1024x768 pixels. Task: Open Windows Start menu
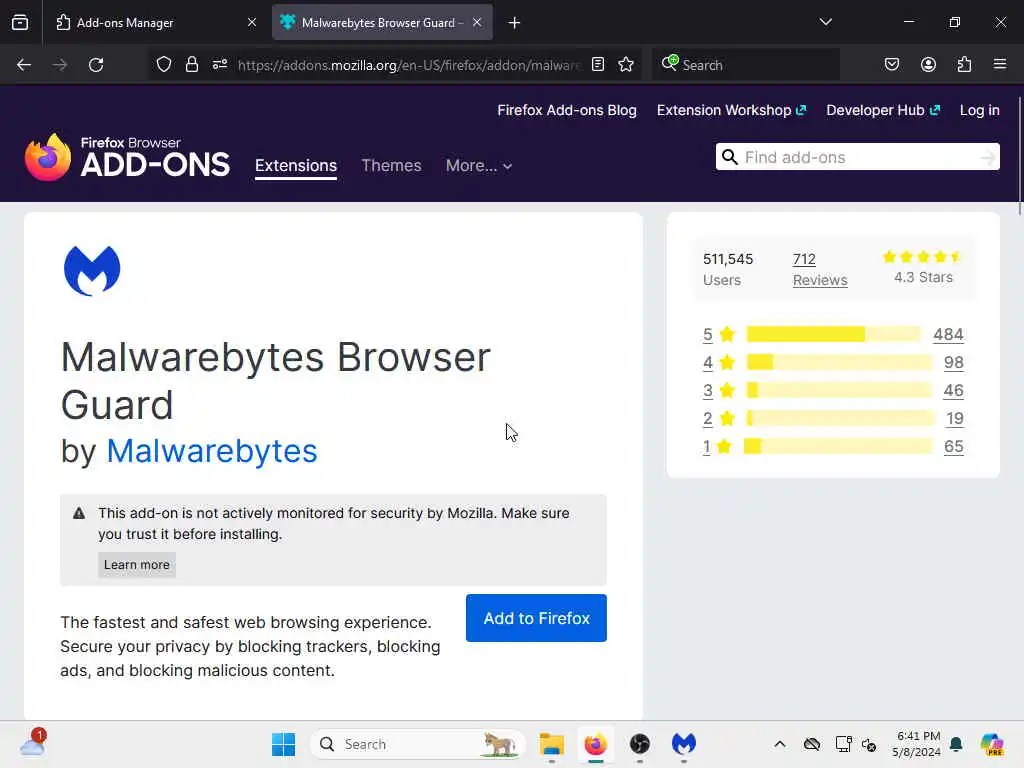(283, 744)
